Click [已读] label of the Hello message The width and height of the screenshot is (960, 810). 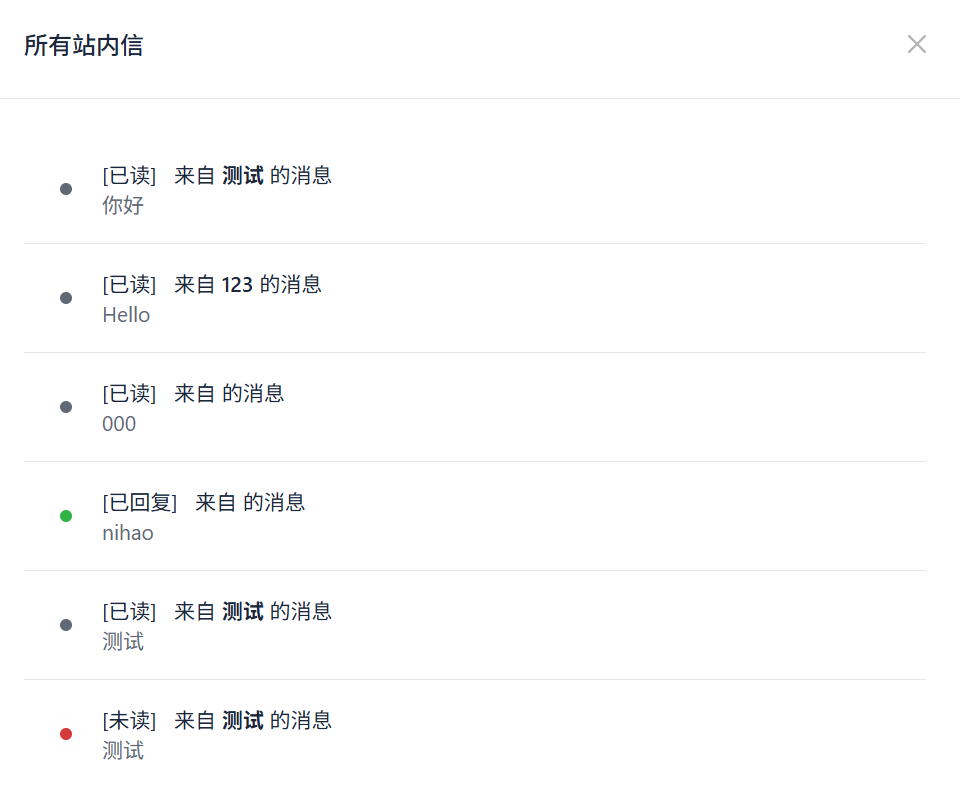coord(129,285)
